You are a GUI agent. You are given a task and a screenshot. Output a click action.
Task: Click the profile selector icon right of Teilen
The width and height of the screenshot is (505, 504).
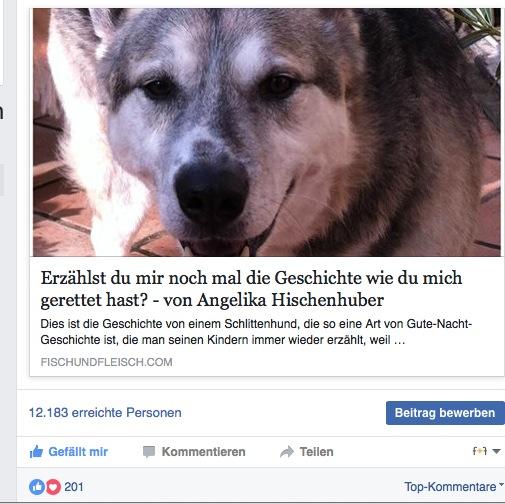click(480, 451)
